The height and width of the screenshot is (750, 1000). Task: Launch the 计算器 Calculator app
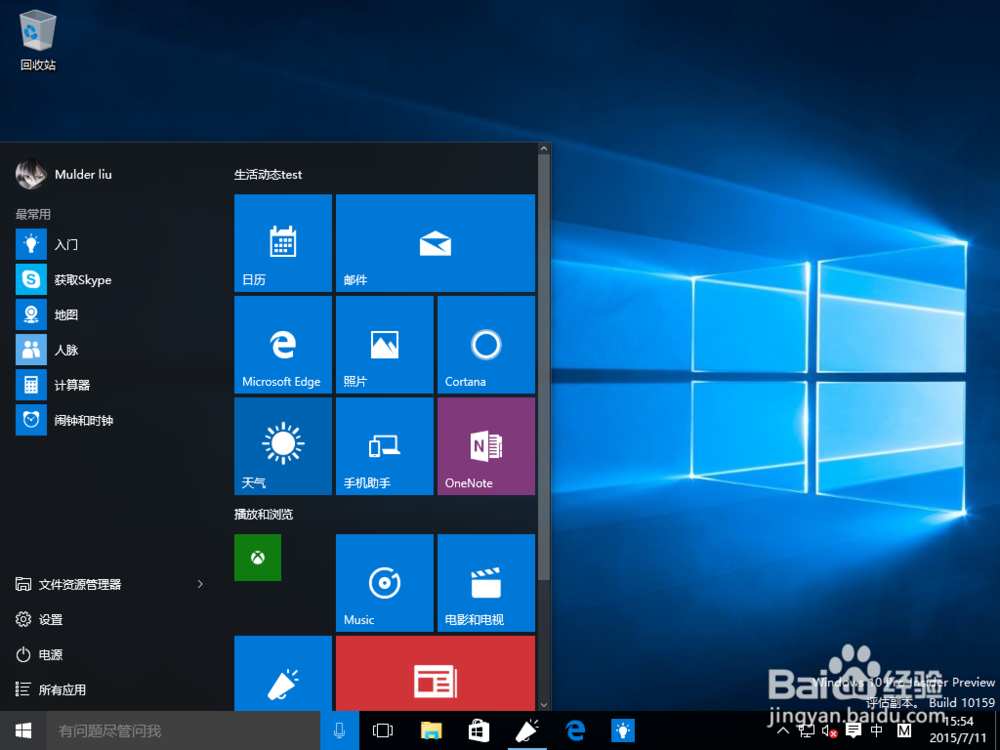(53, 385)
